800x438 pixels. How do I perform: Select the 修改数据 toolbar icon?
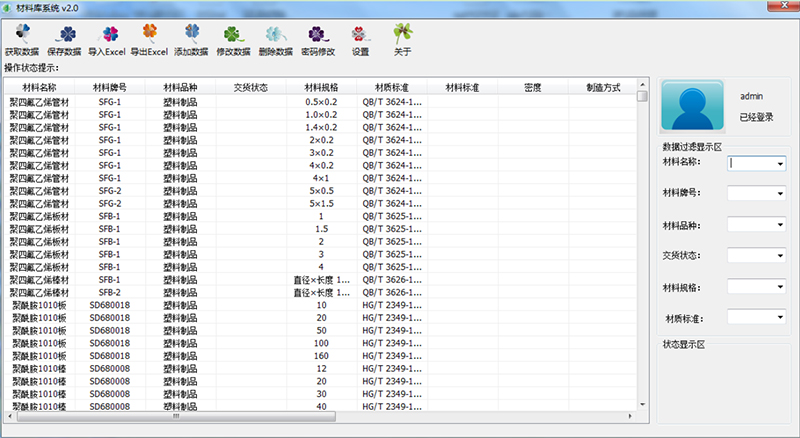pyautogui.click(x=233, y=38)
